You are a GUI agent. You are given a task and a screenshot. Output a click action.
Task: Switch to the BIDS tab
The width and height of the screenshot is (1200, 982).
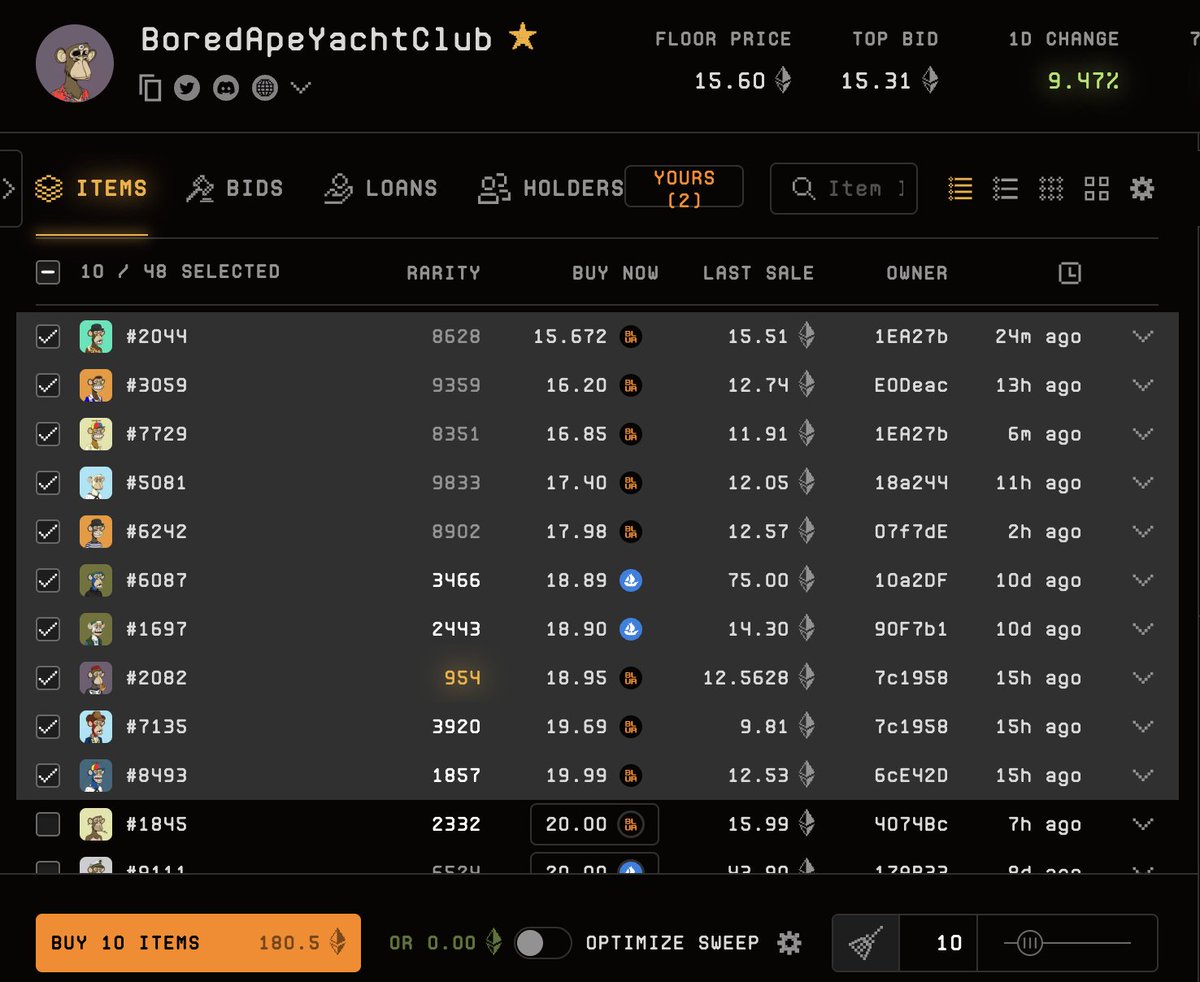pyautogui.click(x=235, y=187)
